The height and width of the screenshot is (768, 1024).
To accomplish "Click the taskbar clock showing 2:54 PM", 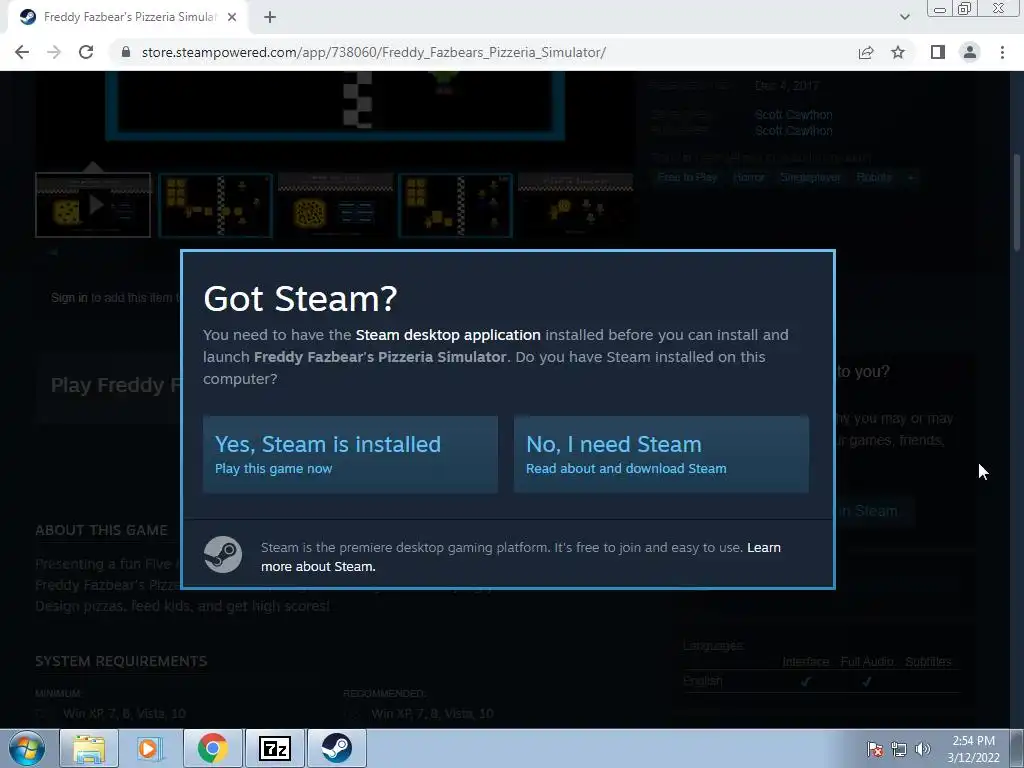I will [973, 749].
